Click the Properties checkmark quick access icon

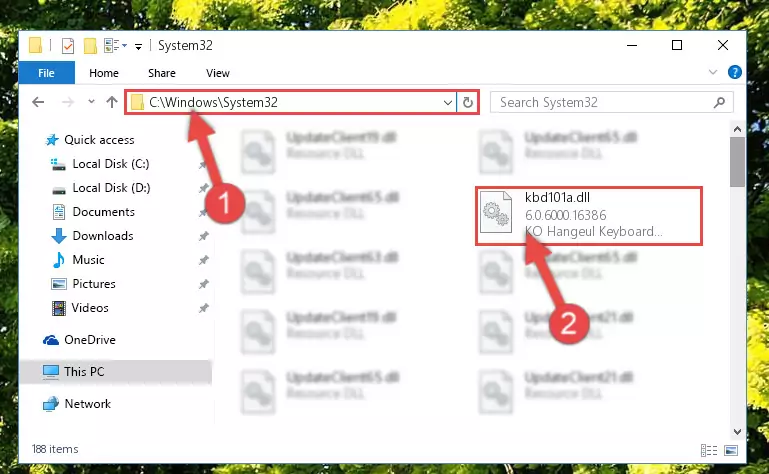point(68,46)
